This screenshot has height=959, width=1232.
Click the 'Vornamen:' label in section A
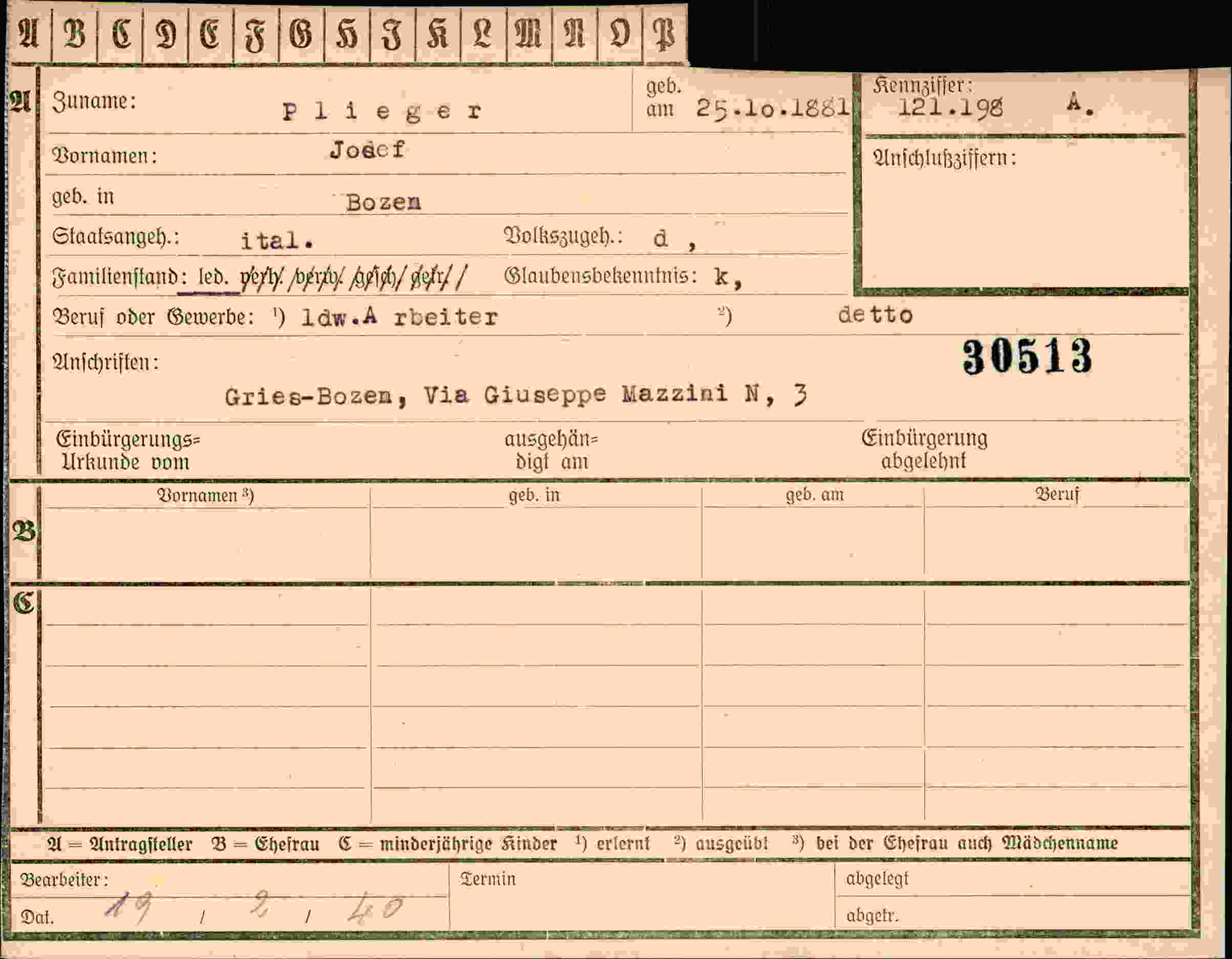(104, 155)
